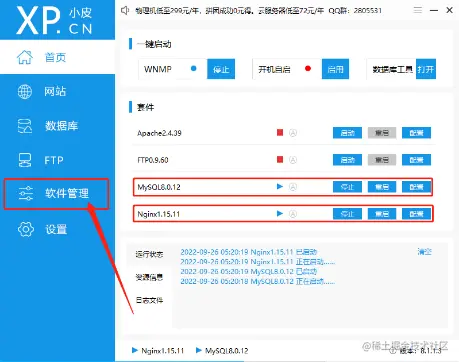Stop WNMP with the 停止 button
The image size is (459, 362).
[x=221, y=69]
